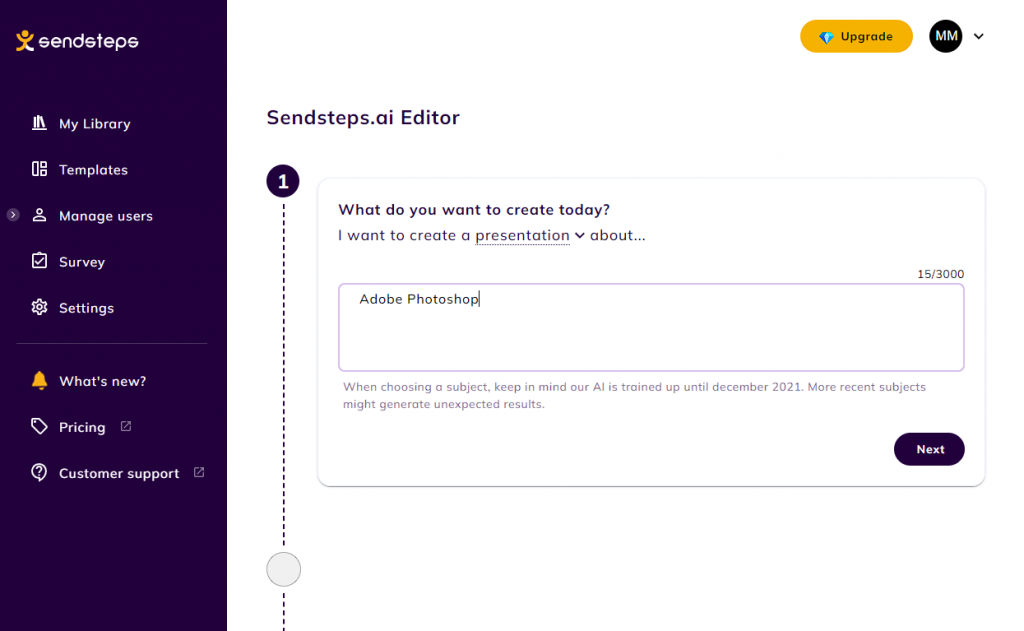Screen dimensions: 1024x631
Task: Open My Library books icon
Action: tap(39, 123)
